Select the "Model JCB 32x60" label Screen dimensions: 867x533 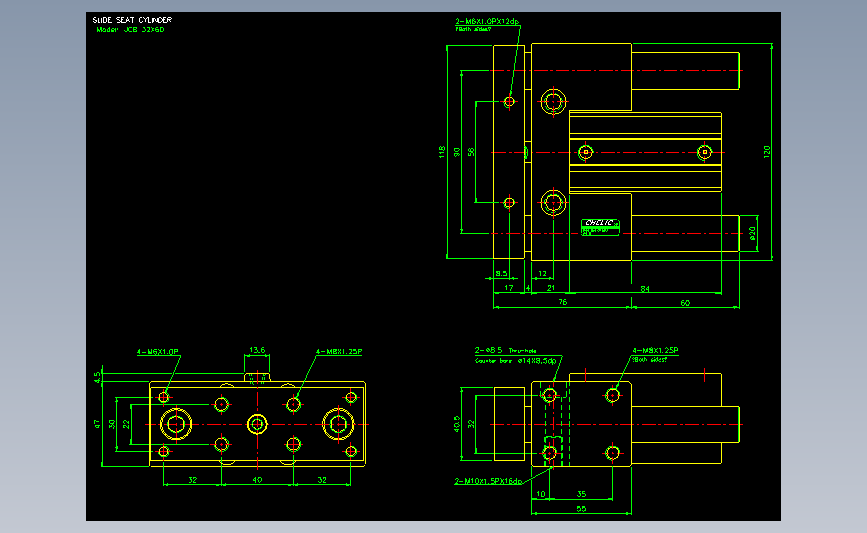click(x=130, y=30)
